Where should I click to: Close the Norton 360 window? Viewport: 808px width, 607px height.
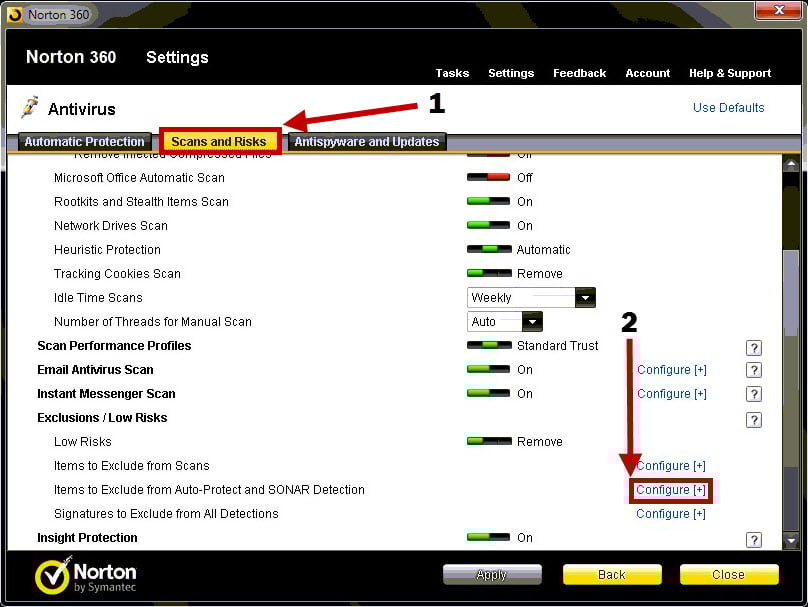(x=779, y=10)
